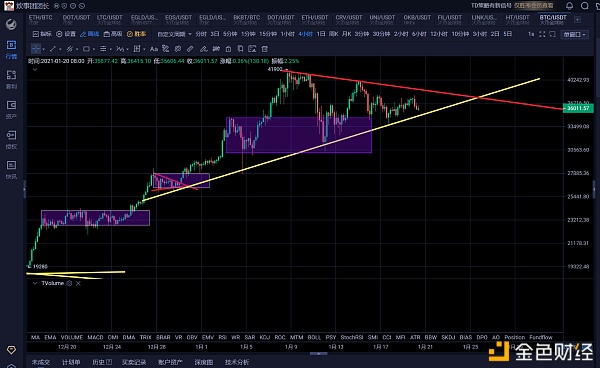Open the notification bell
Screen dimensions: 600x368
(x=569, y=6)
